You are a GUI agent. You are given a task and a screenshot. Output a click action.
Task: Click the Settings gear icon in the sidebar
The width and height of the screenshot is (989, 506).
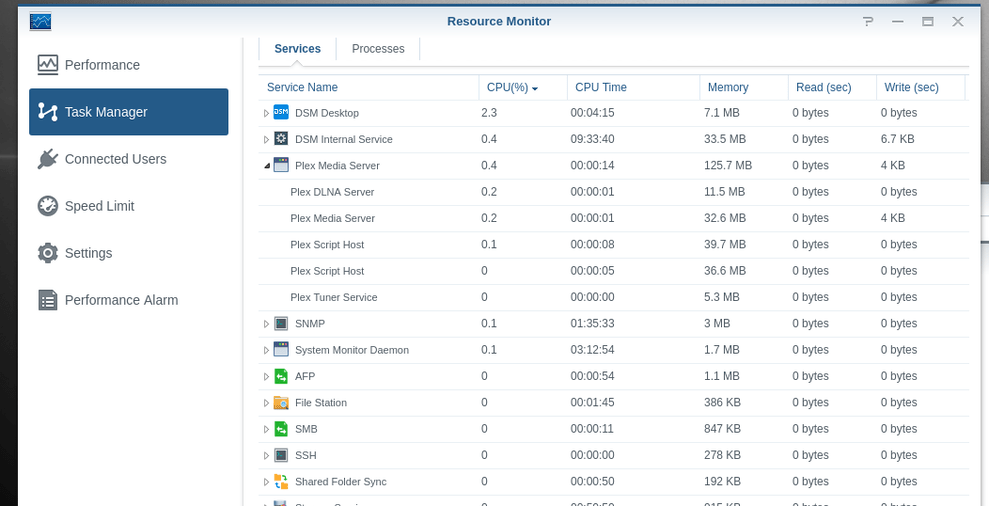[48, 253]
